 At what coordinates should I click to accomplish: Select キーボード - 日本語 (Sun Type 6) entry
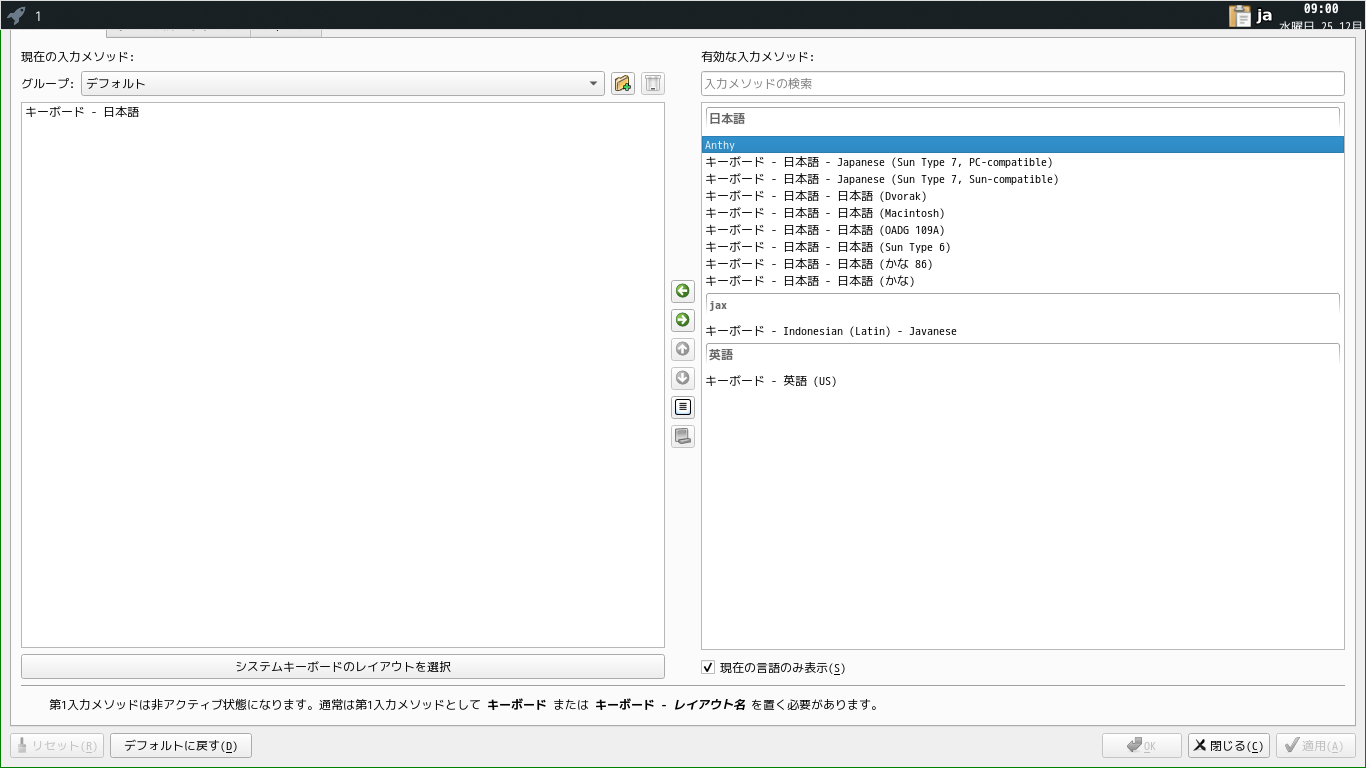(1022, 247)
